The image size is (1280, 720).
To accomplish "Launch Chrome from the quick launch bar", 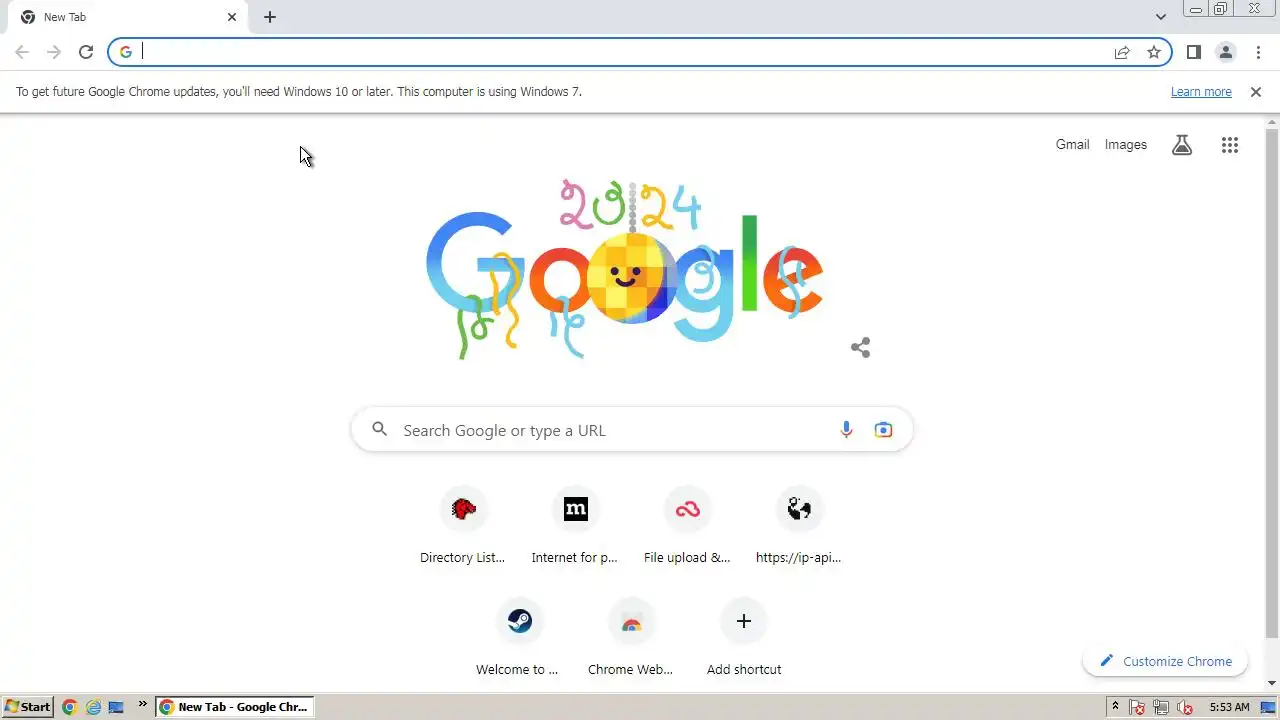I will pos(69,707).
